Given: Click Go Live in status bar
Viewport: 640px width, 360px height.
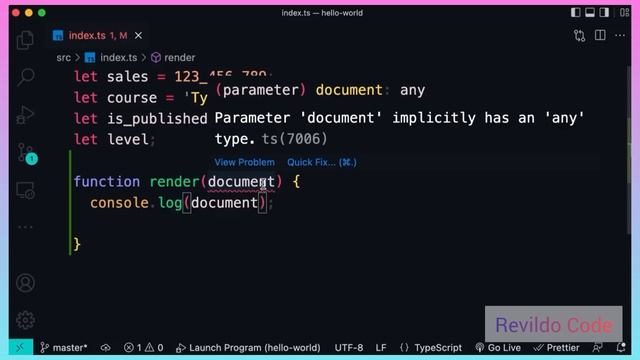Looking at the screenshot, I should tap(498, 347).
